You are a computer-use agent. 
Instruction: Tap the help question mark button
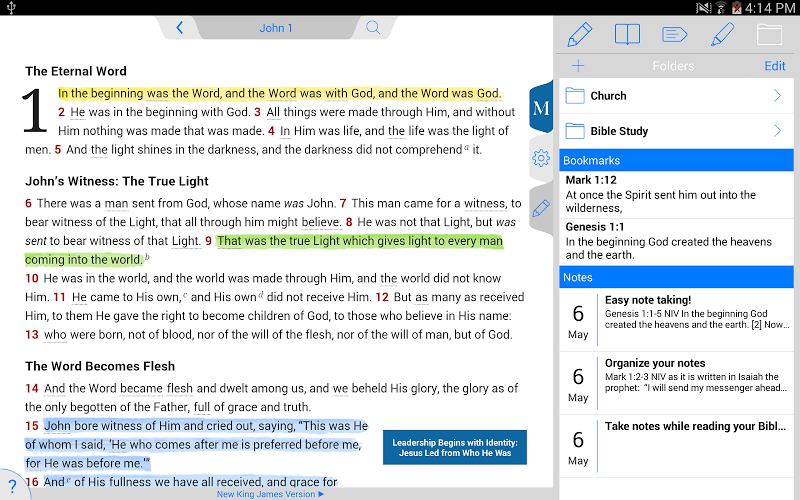coord(13,486)
